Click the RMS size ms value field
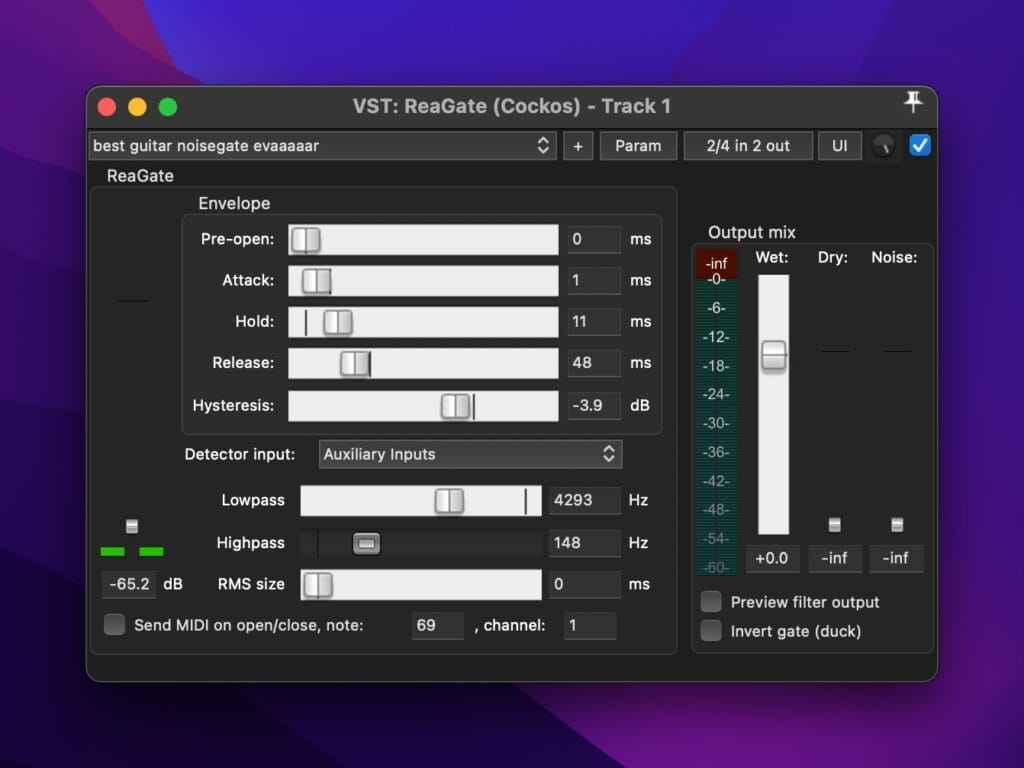Image resolution: width=1024 pixels, height=768 pixels. coord(584,584)
